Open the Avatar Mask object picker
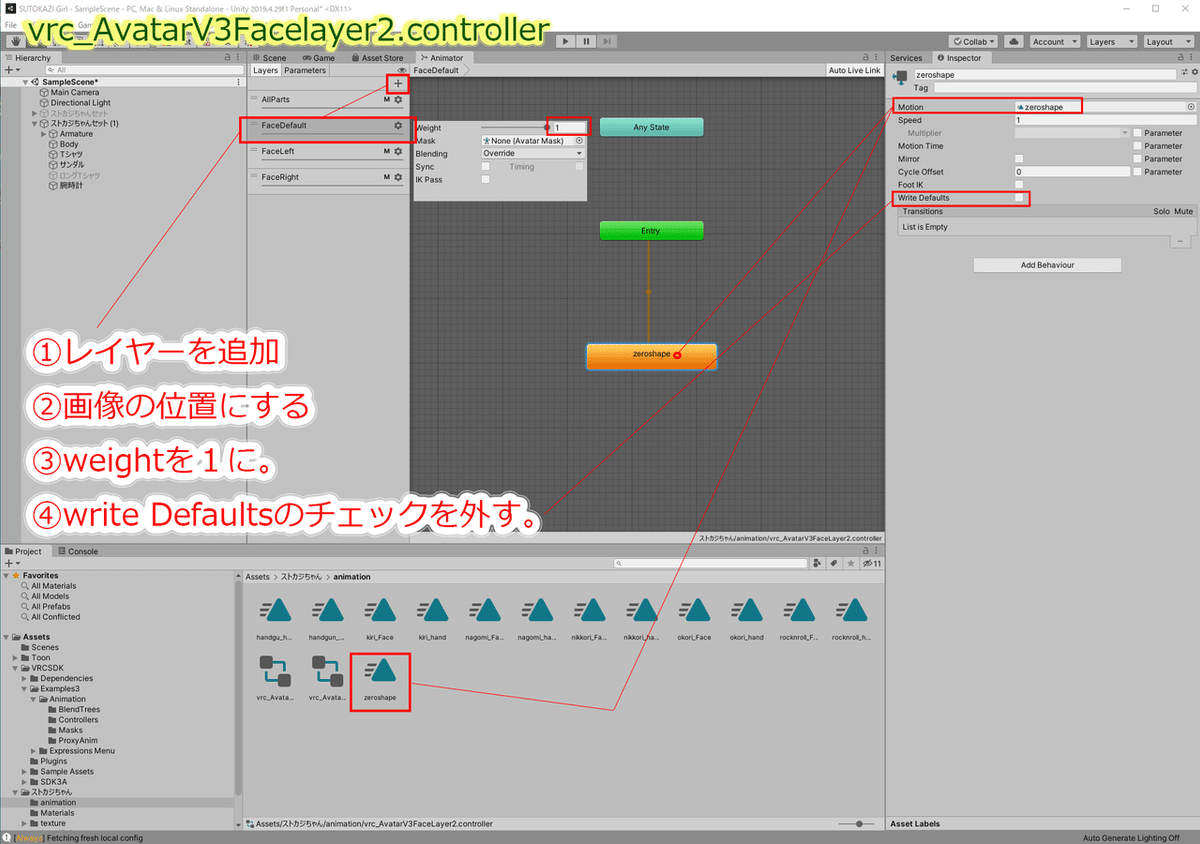Screen dimensions: 1200x844 [579, 141]
